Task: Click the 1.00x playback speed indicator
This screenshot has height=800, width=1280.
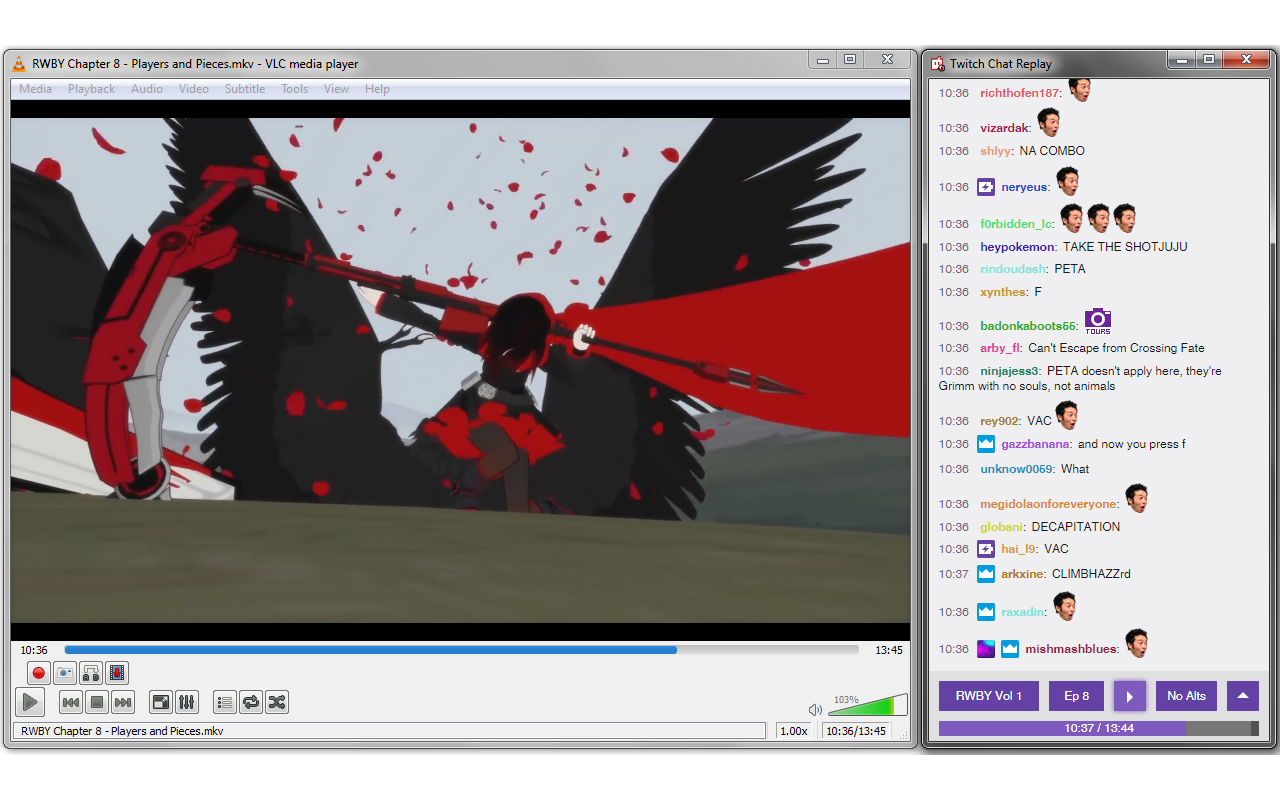Action: [794, 731]
